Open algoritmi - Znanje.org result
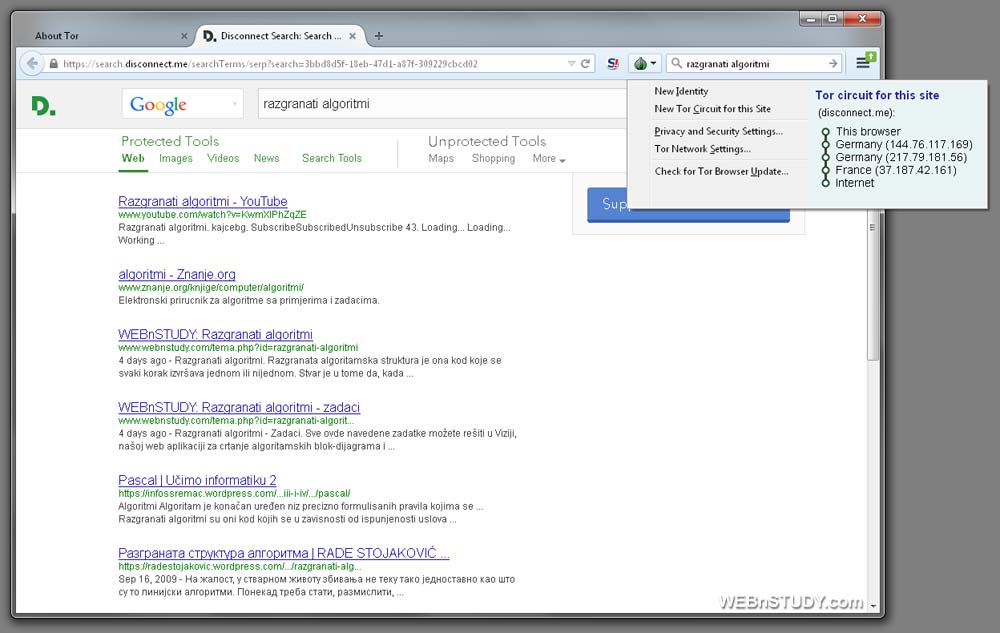This screenshot has width=1000, height=633. [x=177, y=274]
